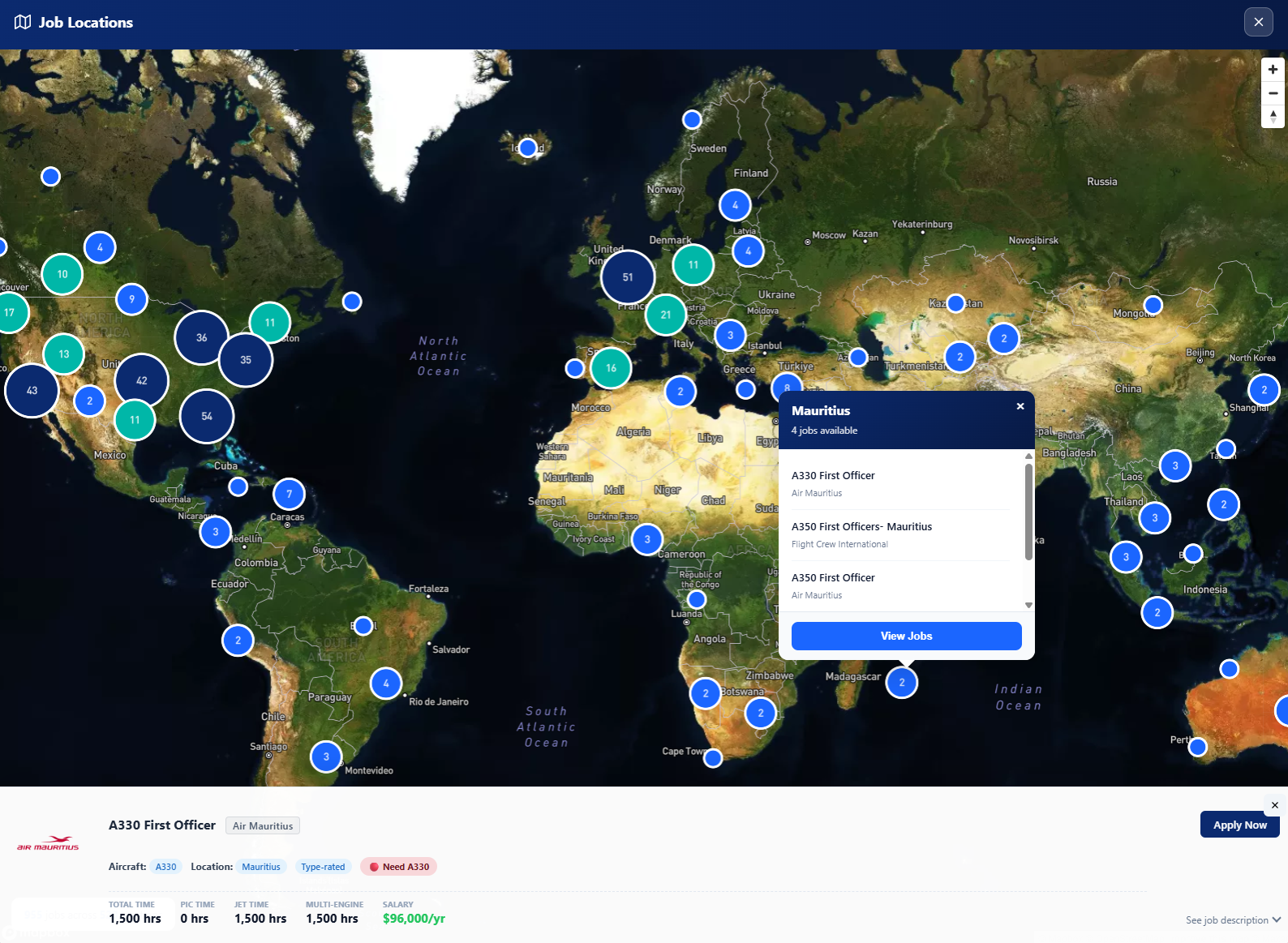The width and height of the screenshot is (1288, 943).
Task: Click the Mauritius location tag
Action: pos(261,867)
